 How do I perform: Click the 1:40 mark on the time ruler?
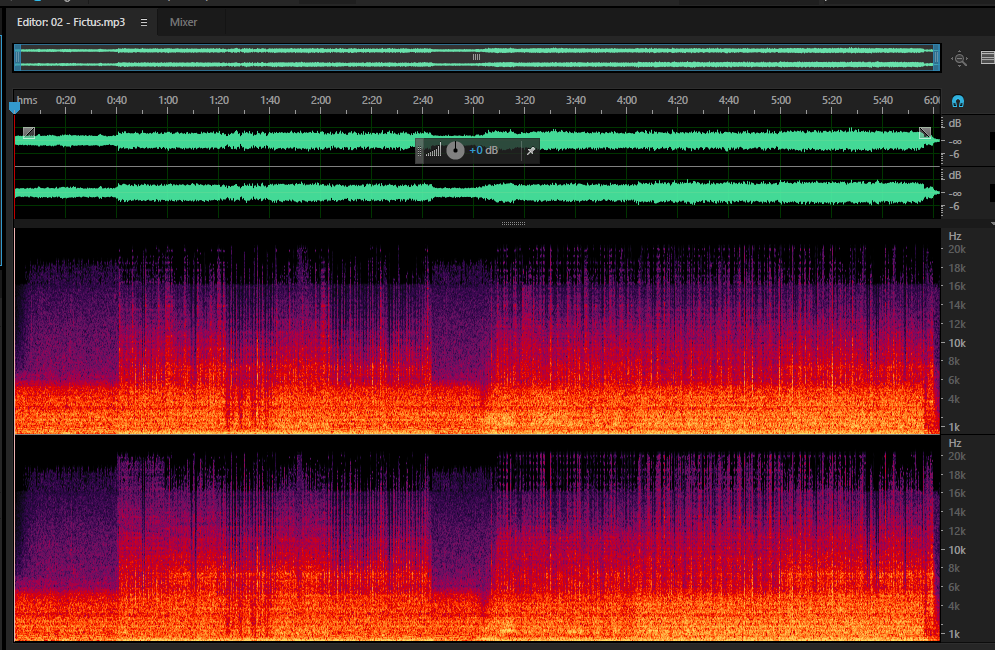(x=270, y=100)
